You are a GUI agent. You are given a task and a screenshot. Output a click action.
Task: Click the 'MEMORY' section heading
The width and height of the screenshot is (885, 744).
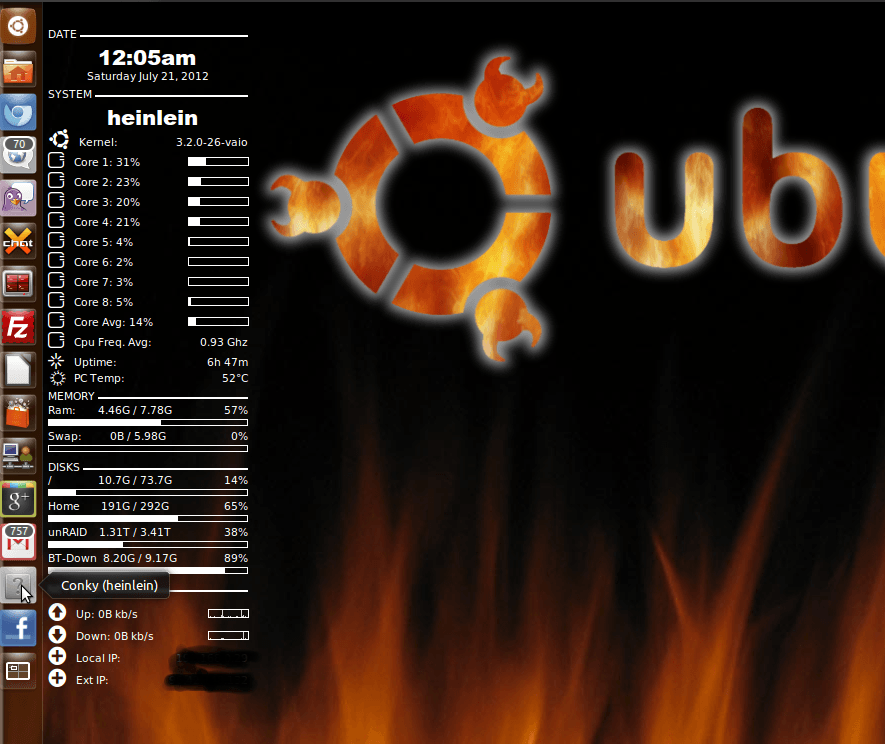tap(71, 396)
